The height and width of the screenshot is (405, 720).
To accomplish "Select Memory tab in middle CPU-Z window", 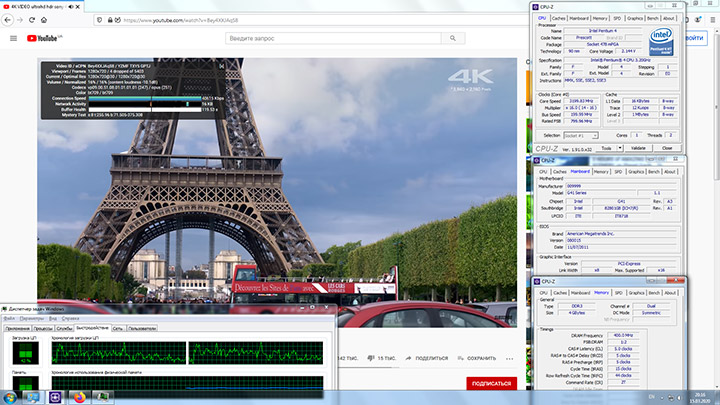I will pos(601,172).
